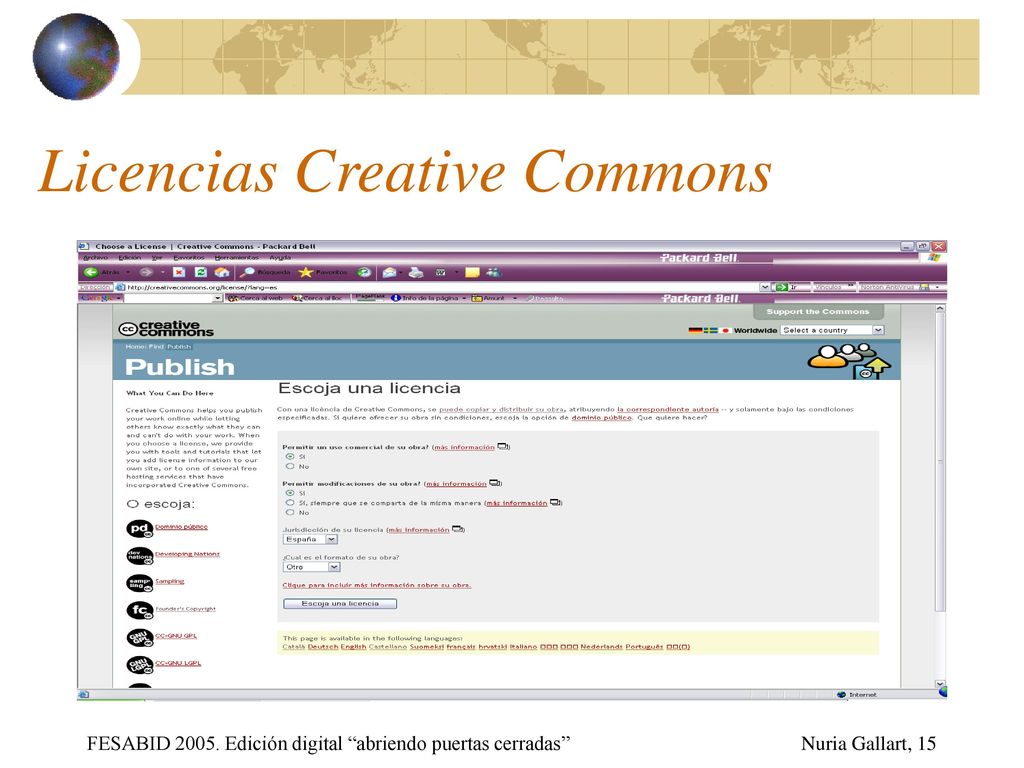This screenshot has height=768, width=1024.
Task: Click info popup icon for commercial use question
Action: point(503,447)
